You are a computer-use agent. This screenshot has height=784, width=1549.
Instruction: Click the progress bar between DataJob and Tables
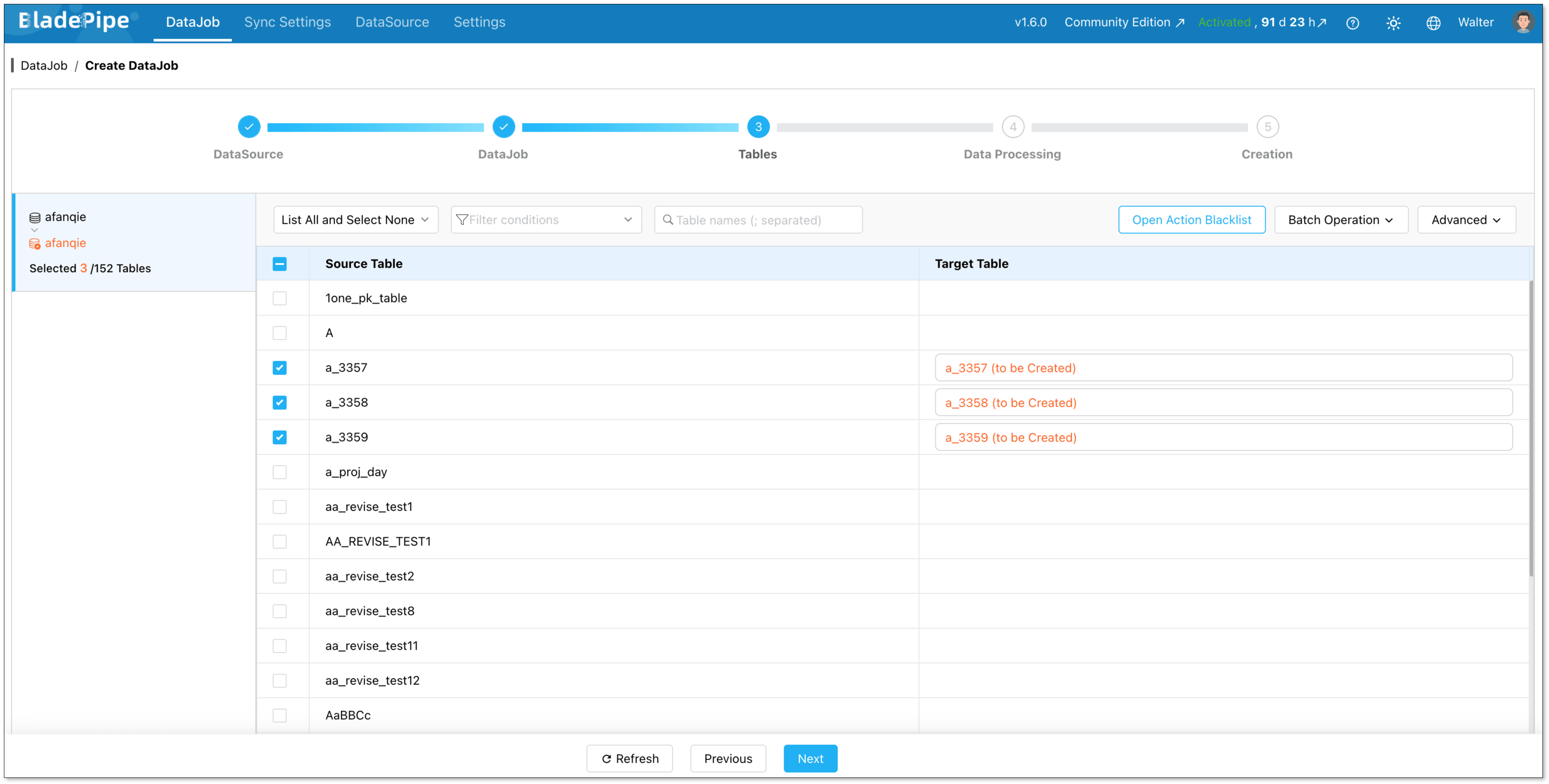click(x=630, y=127)
